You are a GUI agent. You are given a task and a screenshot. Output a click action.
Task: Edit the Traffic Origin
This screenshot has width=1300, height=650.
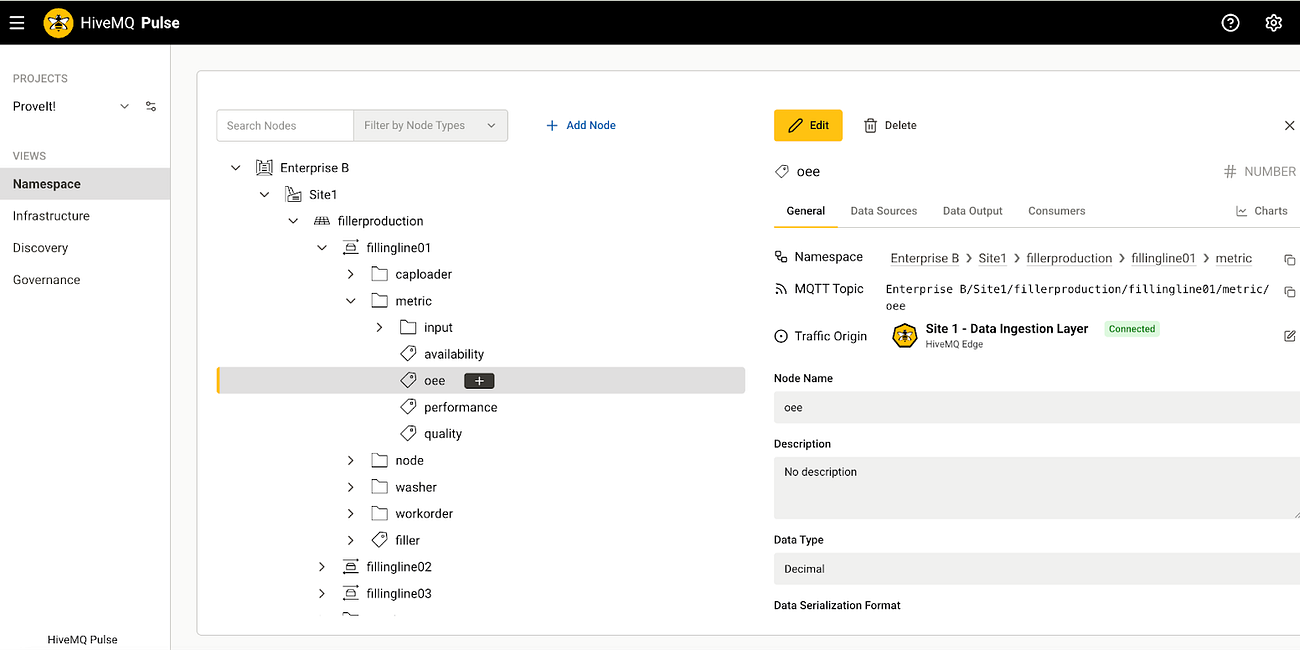(1290, 336)
